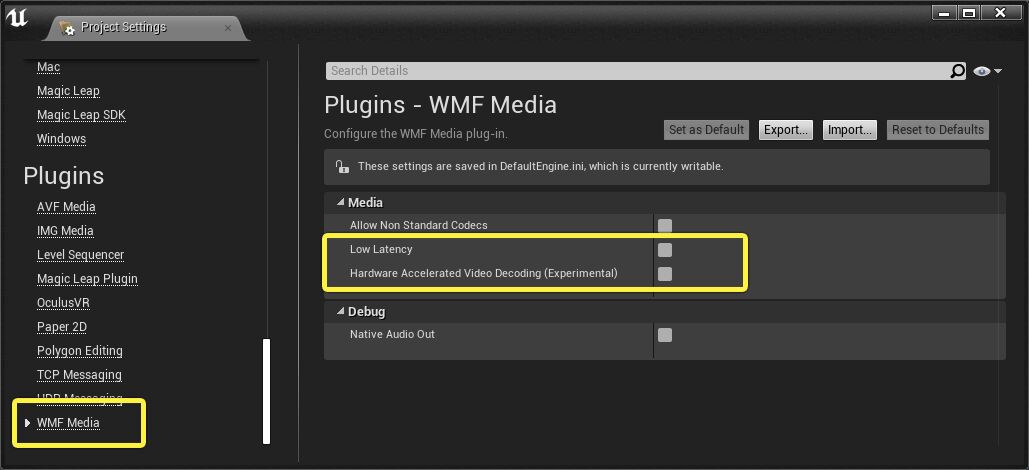Open OculusVR plugin settings

click(x=64, y=303)
